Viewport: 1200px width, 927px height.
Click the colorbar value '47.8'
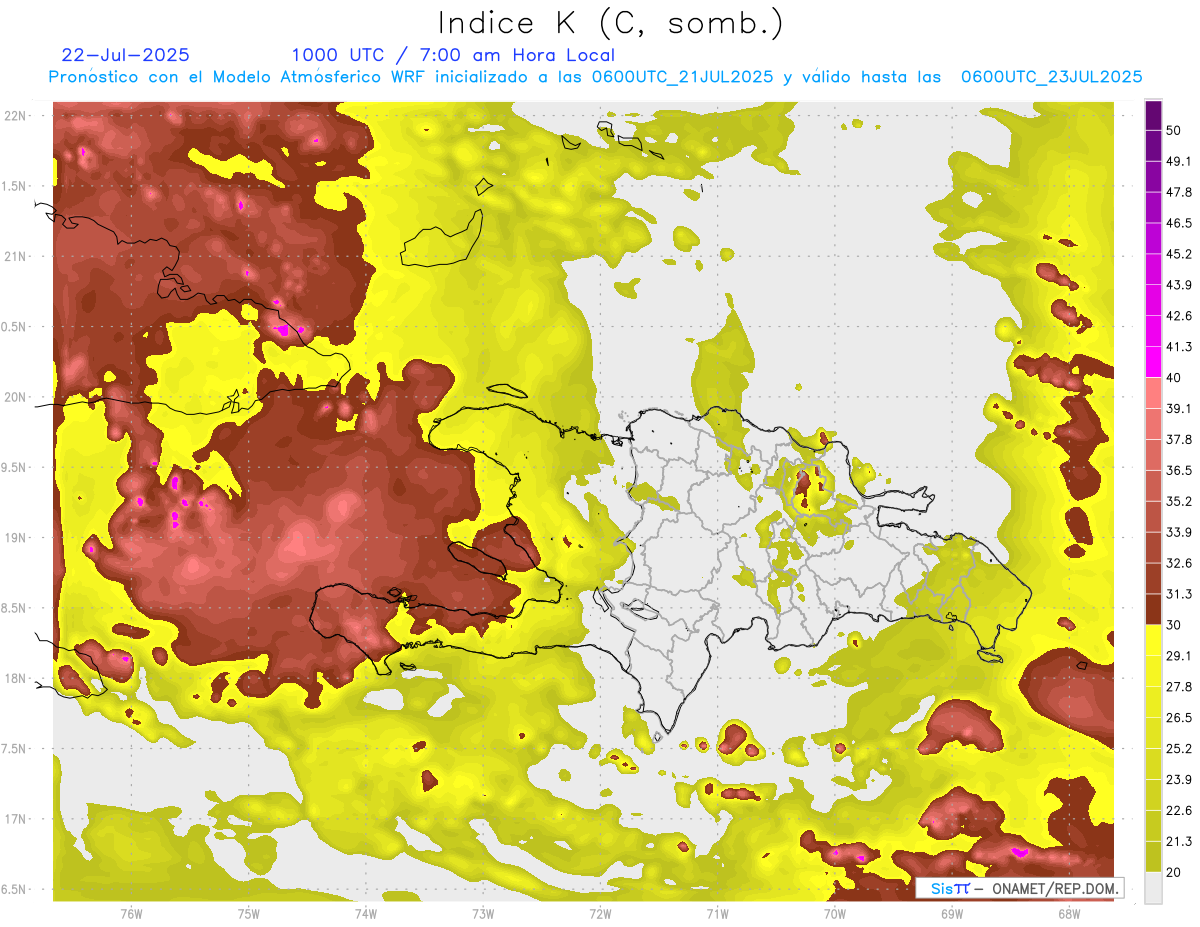click(1179, 192)
